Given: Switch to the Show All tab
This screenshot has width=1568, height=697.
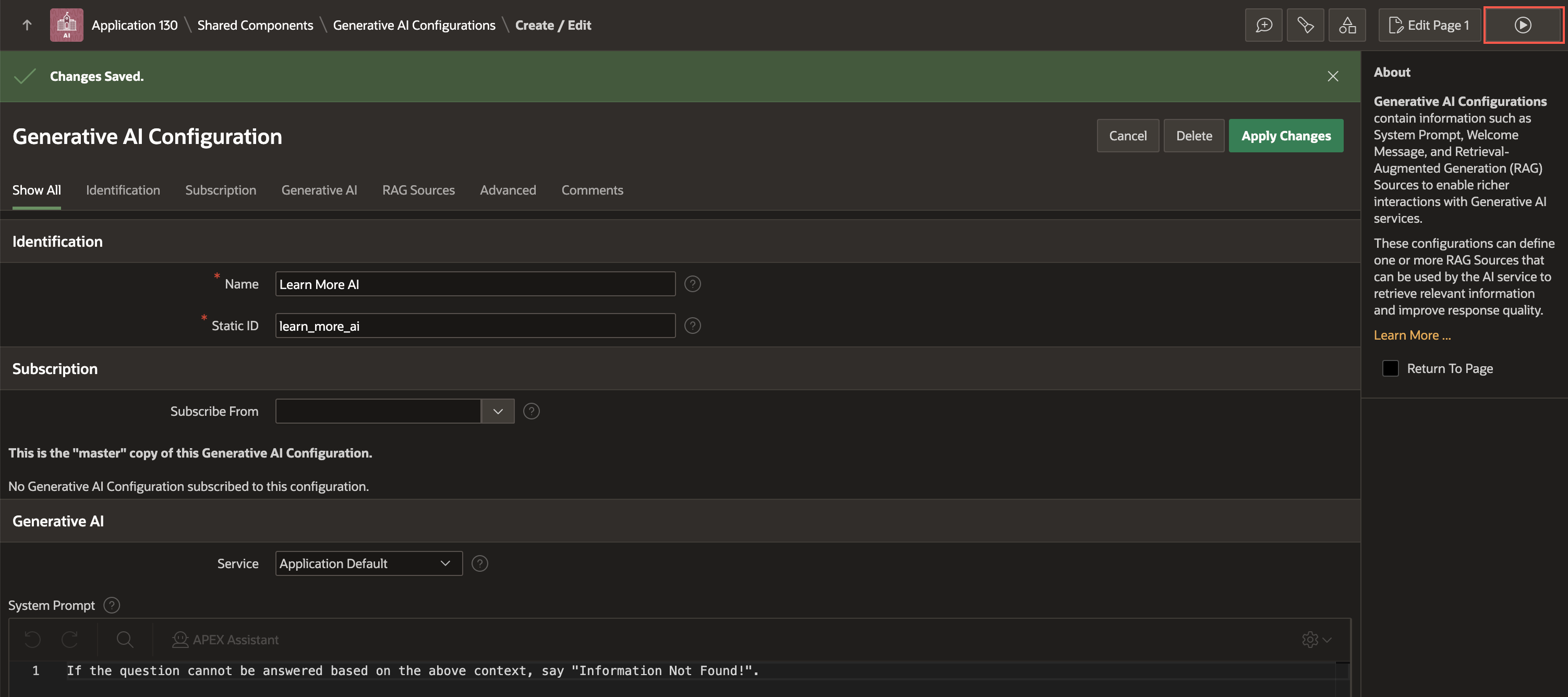Looking at the screenshot, I should [x=37, y=190].
